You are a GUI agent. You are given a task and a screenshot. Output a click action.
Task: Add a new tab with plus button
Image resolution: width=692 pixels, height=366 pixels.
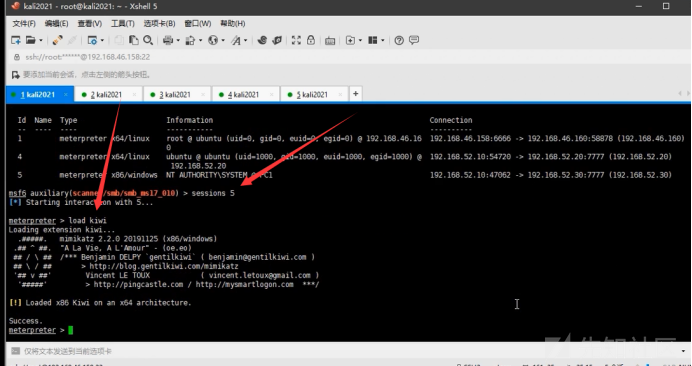pos(356,94)
